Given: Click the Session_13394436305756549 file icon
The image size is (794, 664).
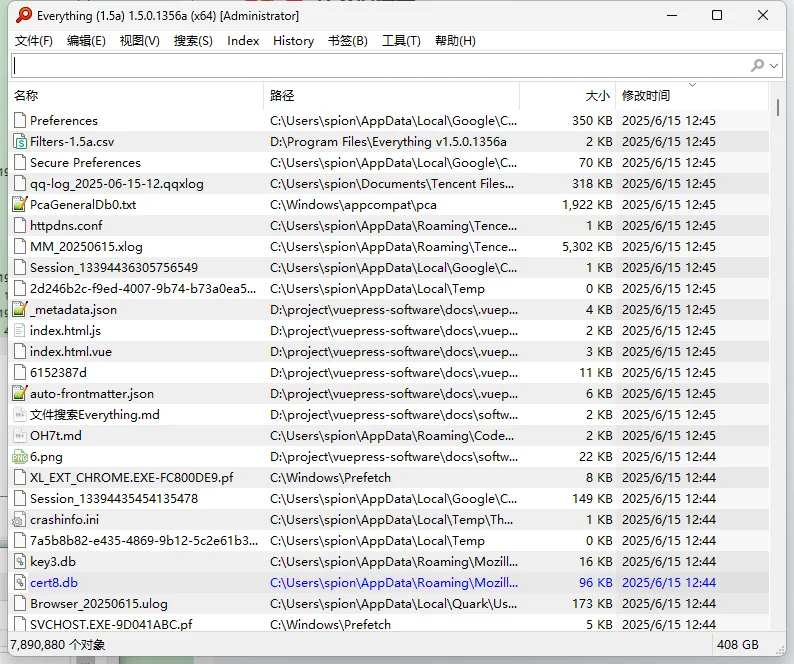Looking at the screenshot, I should [x=20, y=267].
